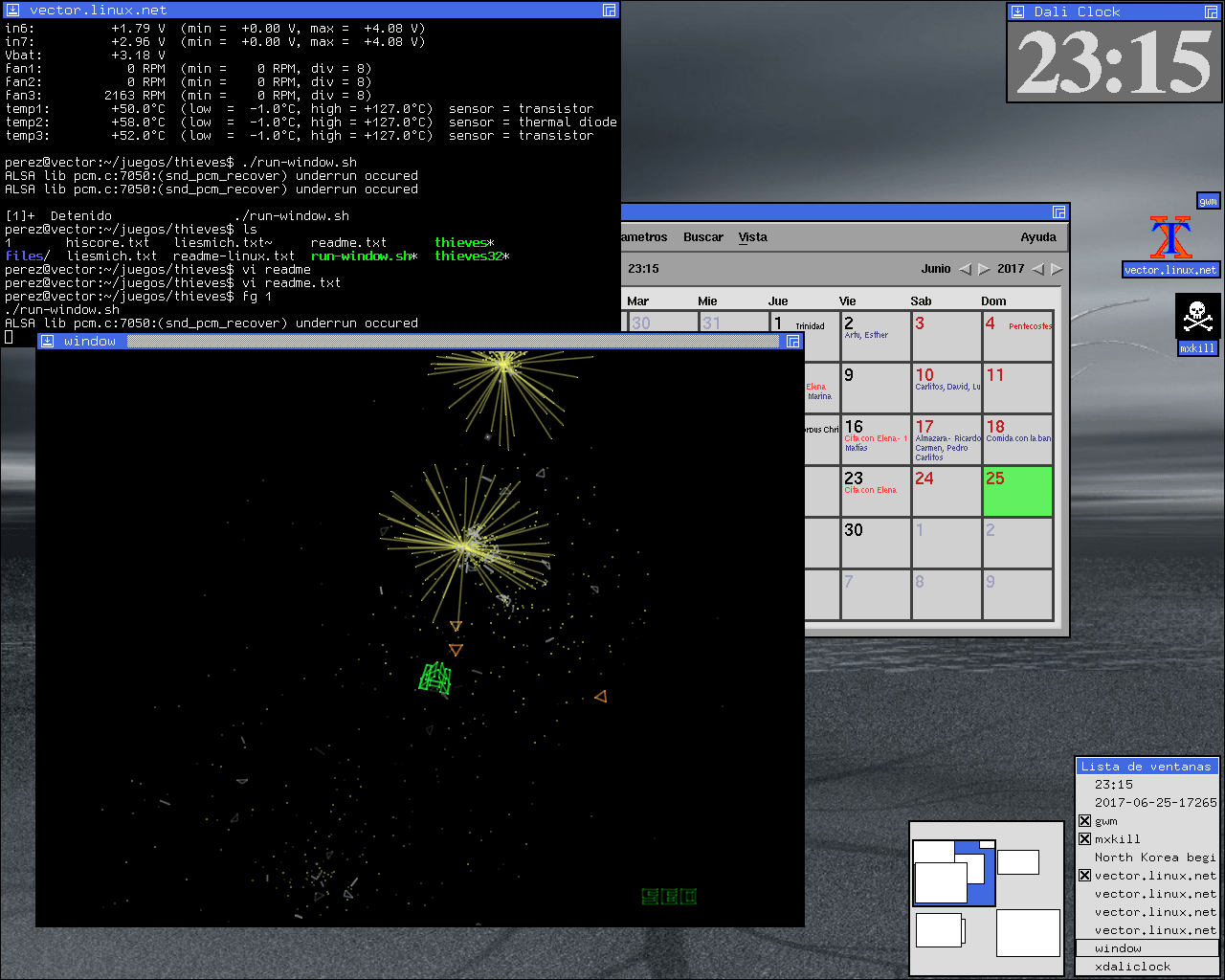Image resolution: width=1225 pixels, height=980 pixels.
Task: Click the zoom icon on the Dali Clock title bar
Action: pyautogui.click(x=1211, y=11)
